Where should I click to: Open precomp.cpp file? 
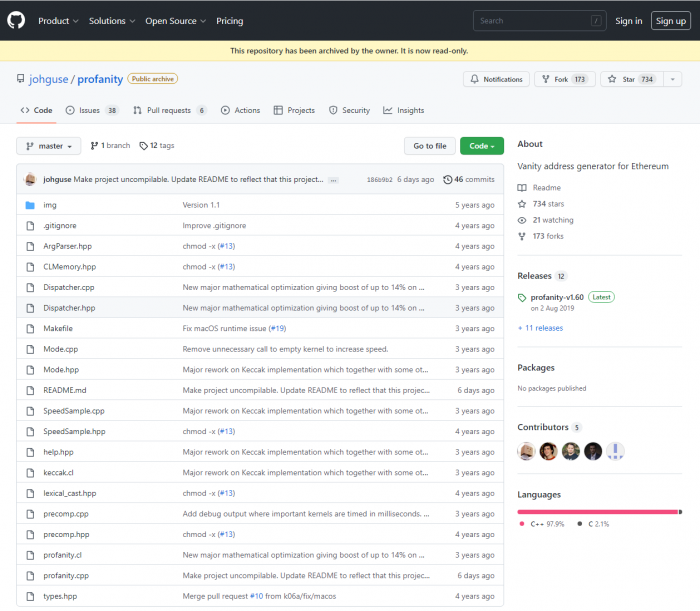coord(66,514)
